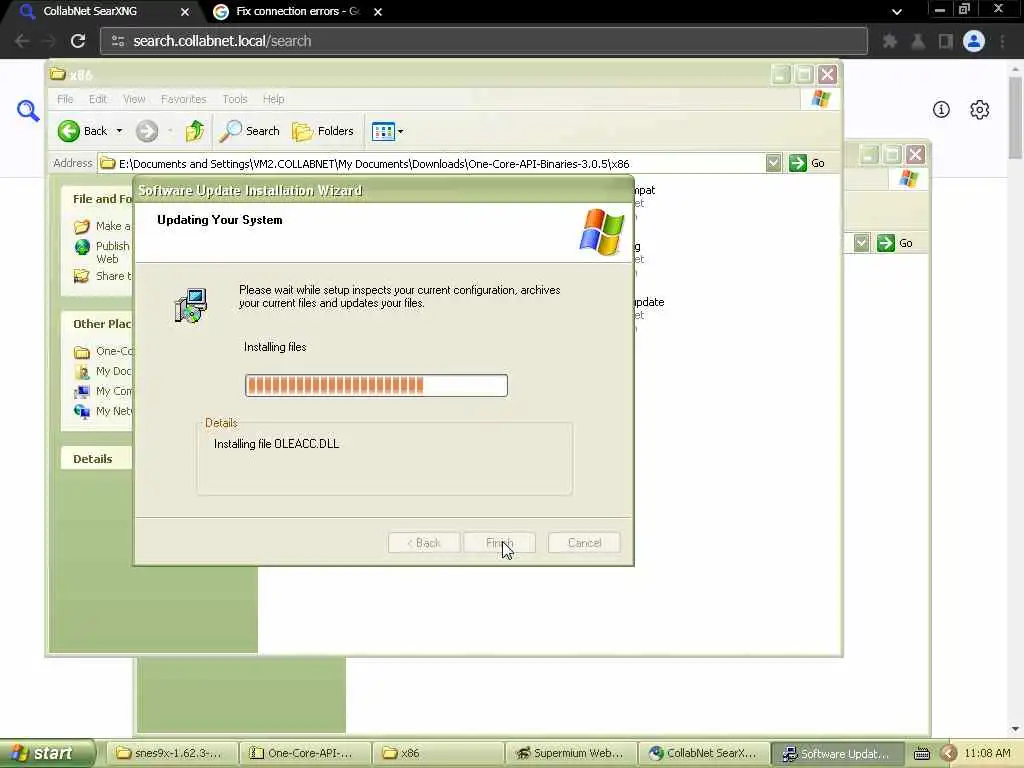Image resolution: width=1024 pixels, height=768 pixels.
Task: Click 'Installing file OLEACC.DLL' text
Action: (276, 444)
